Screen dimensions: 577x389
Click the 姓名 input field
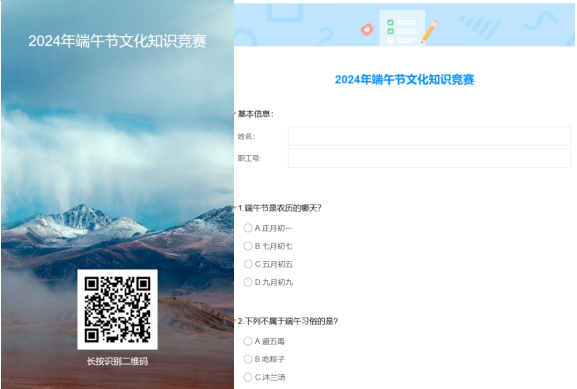(429, 136)
